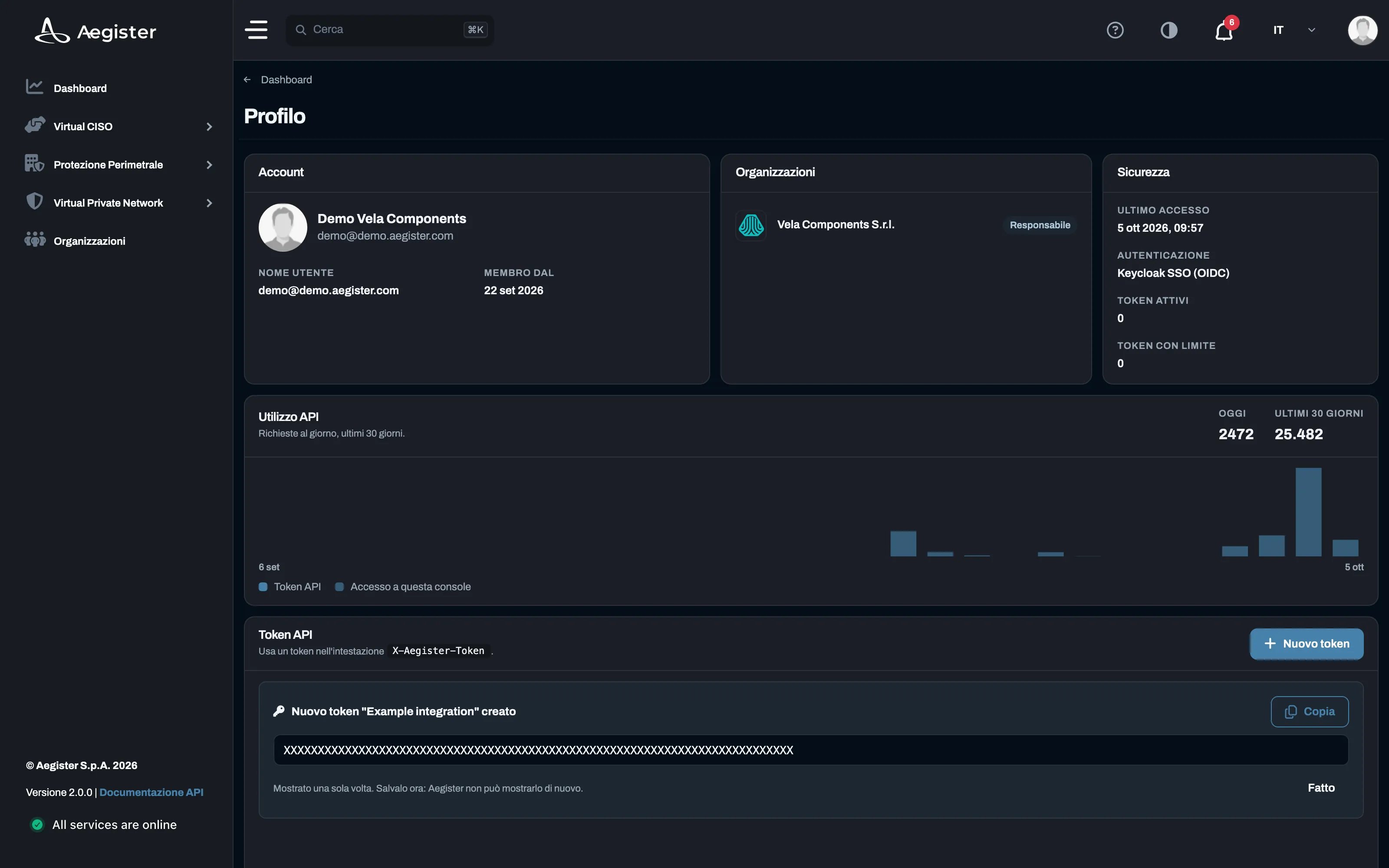
Task: Click the Responsabile role badge
Action: (1040, 225)
